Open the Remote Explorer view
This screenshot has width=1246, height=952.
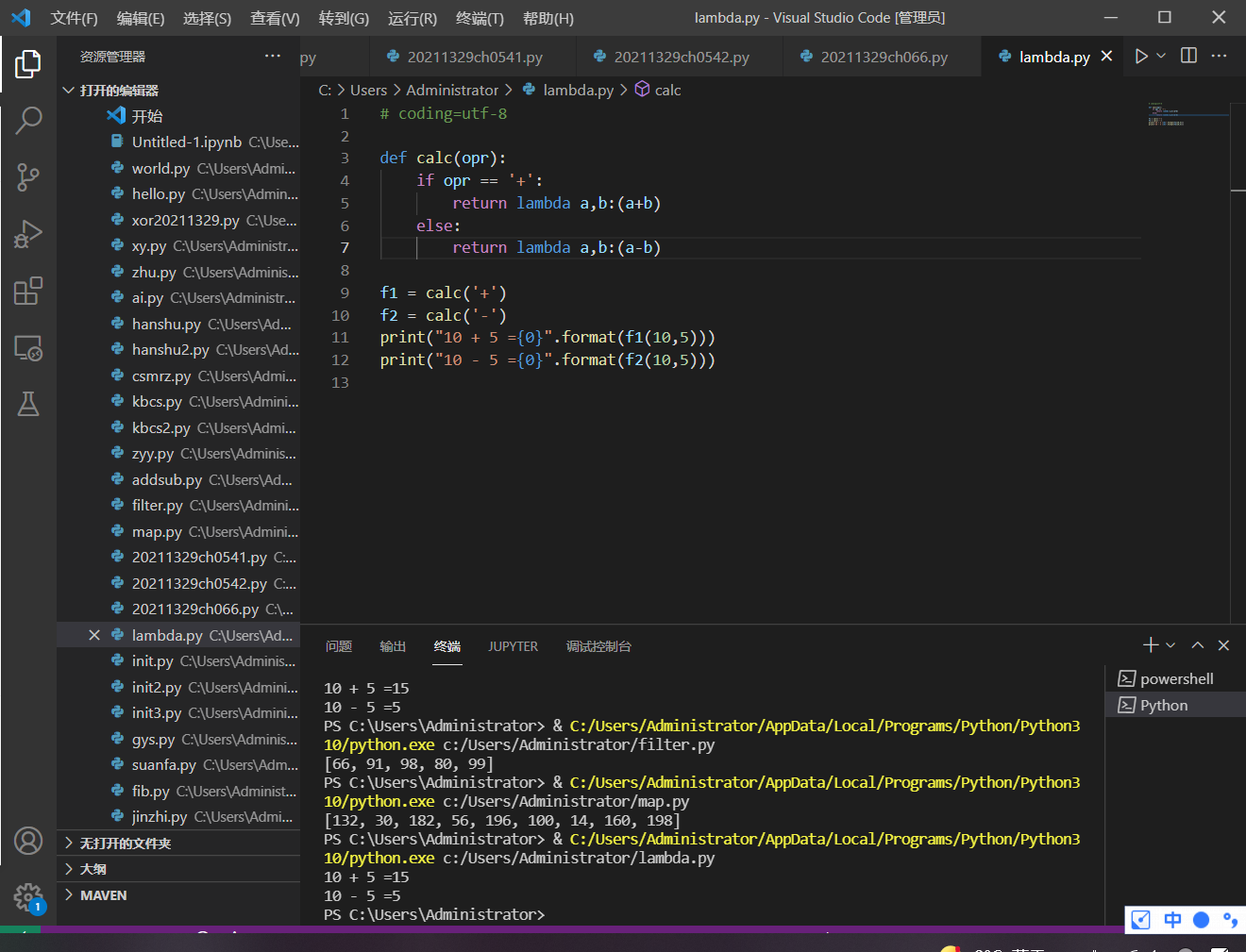[28, 348]
